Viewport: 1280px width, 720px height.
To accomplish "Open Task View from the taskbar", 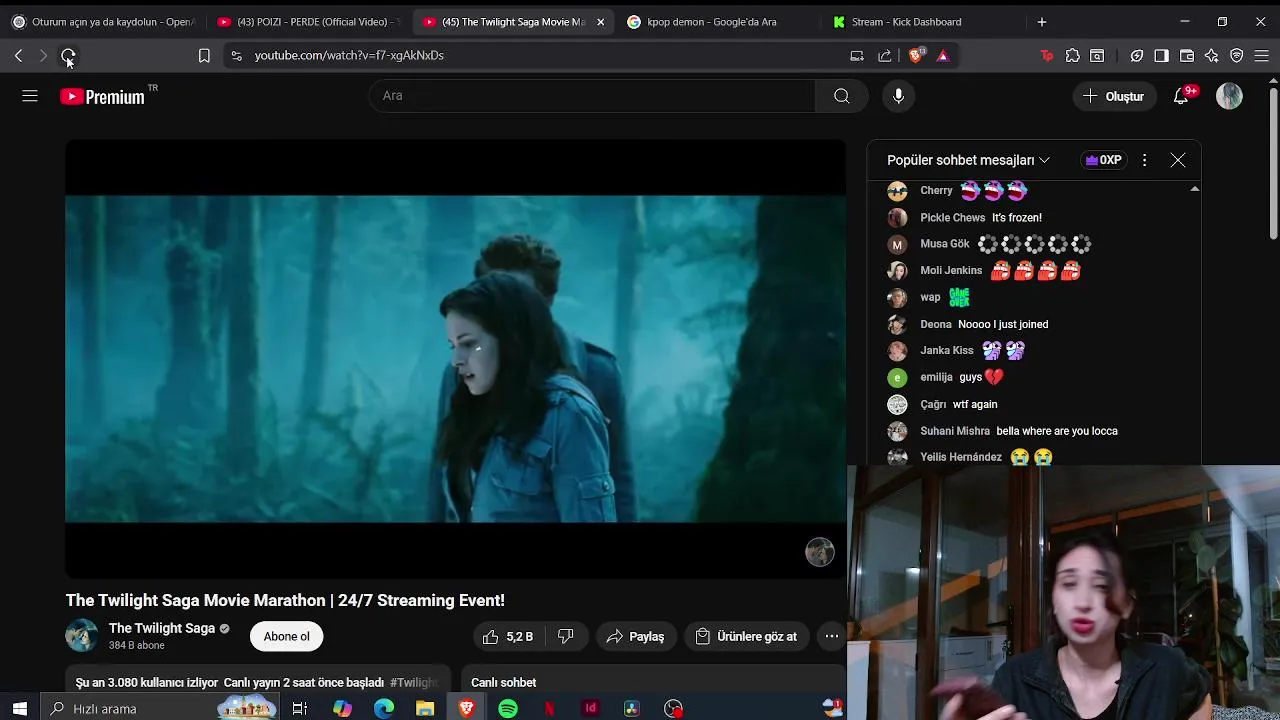I will coord(299,709).
